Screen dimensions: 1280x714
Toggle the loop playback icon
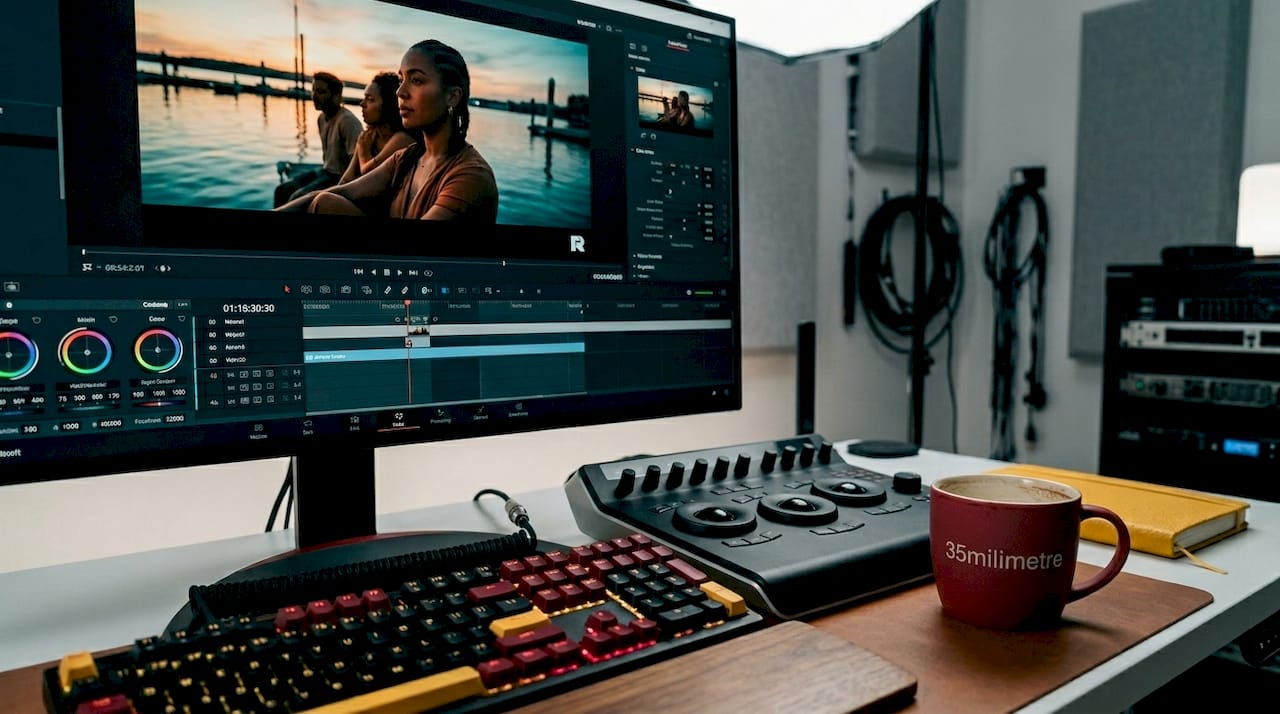click(428, 273)
